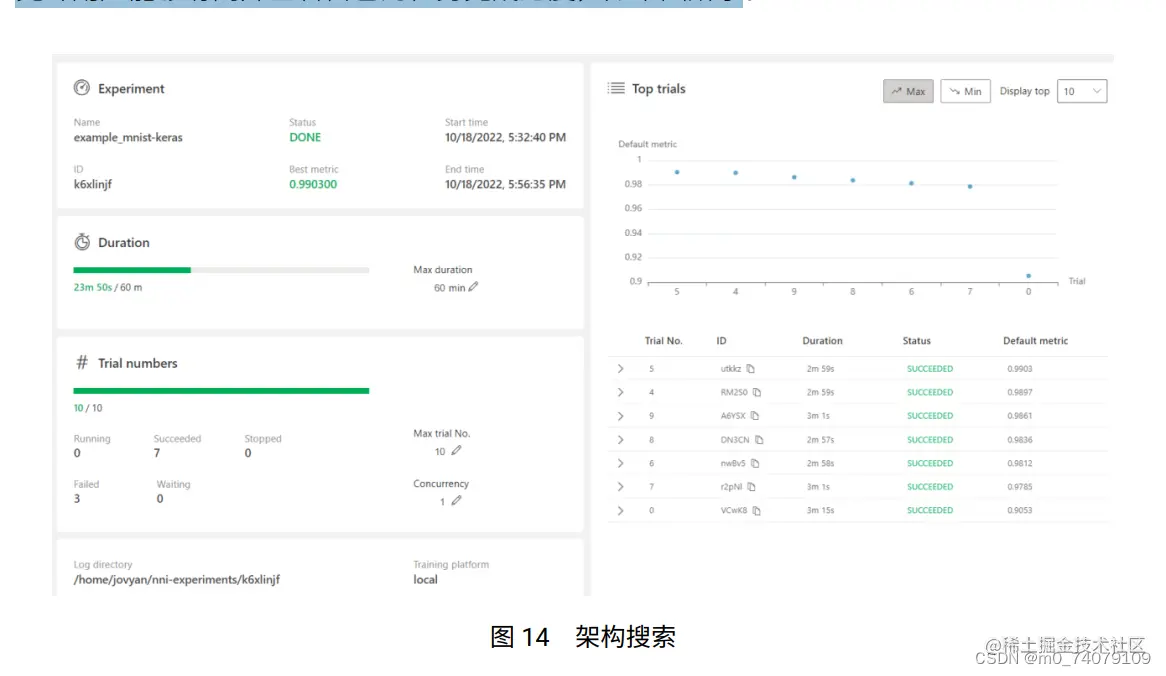Copy trial ID VCwK8
The height and width of the screenshot is (676, 1166).
tap(756, 510)
